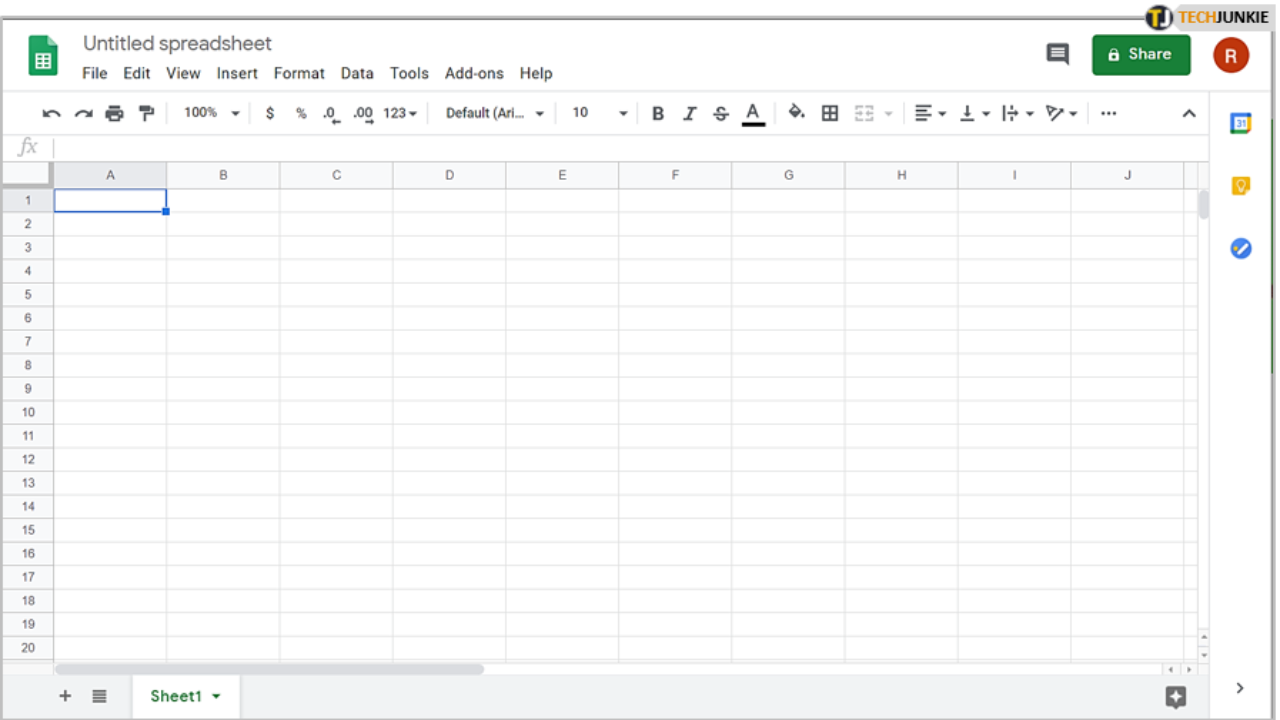Click the Share button

point(1141,54)
